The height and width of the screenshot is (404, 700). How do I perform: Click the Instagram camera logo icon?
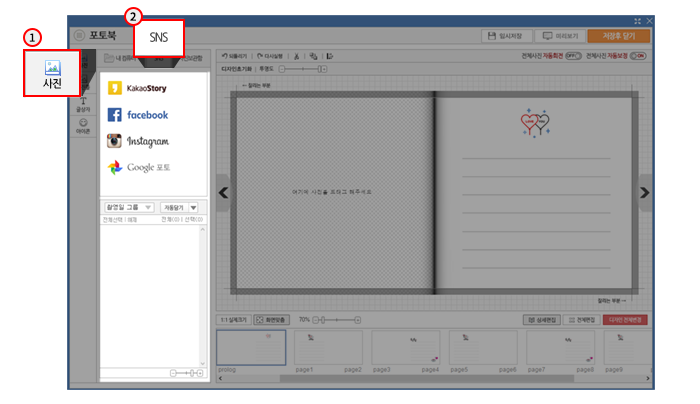tap(114, 141)
